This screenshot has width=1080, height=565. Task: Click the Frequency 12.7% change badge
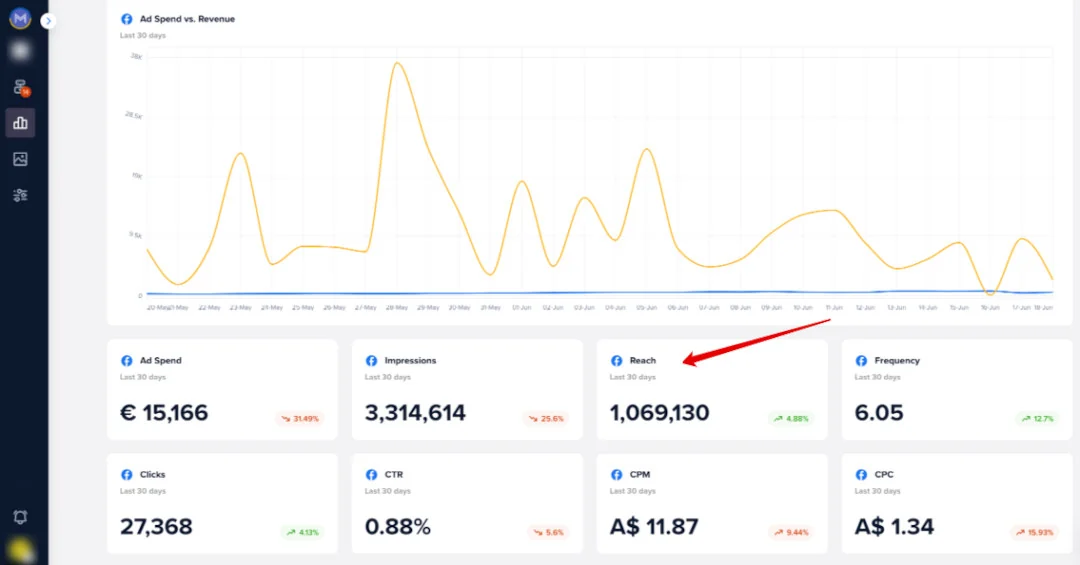click(1037, 418)
